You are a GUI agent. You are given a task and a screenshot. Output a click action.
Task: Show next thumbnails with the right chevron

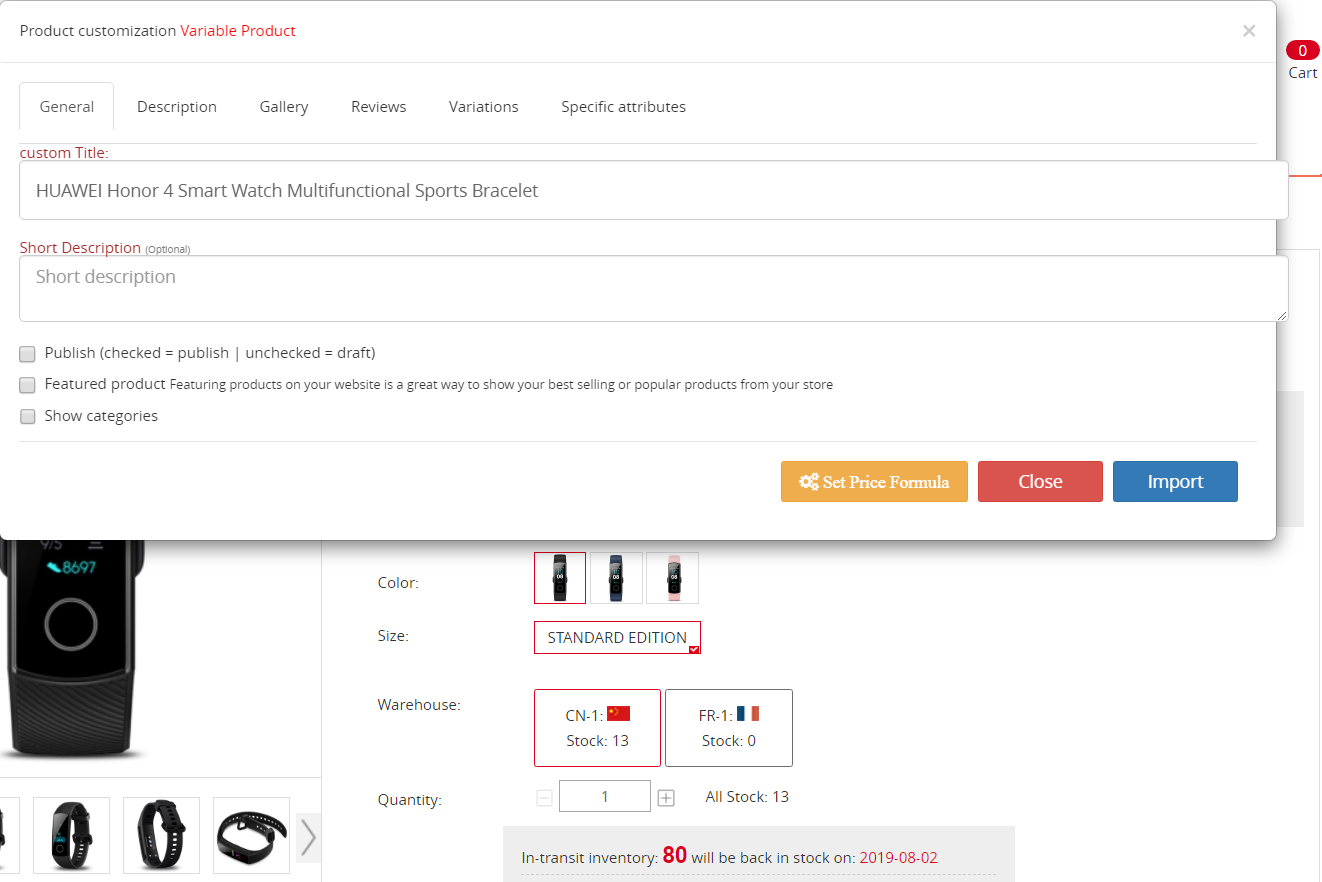pos(308,837)
